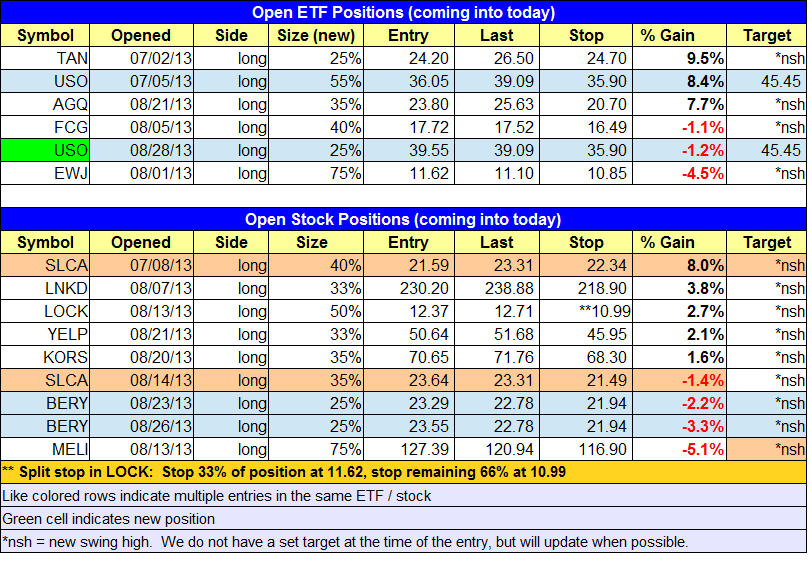Click the LOCK symbol cell
Image resolution: width=812 pixels, height=574 pixels.
[x=45, y=311]
